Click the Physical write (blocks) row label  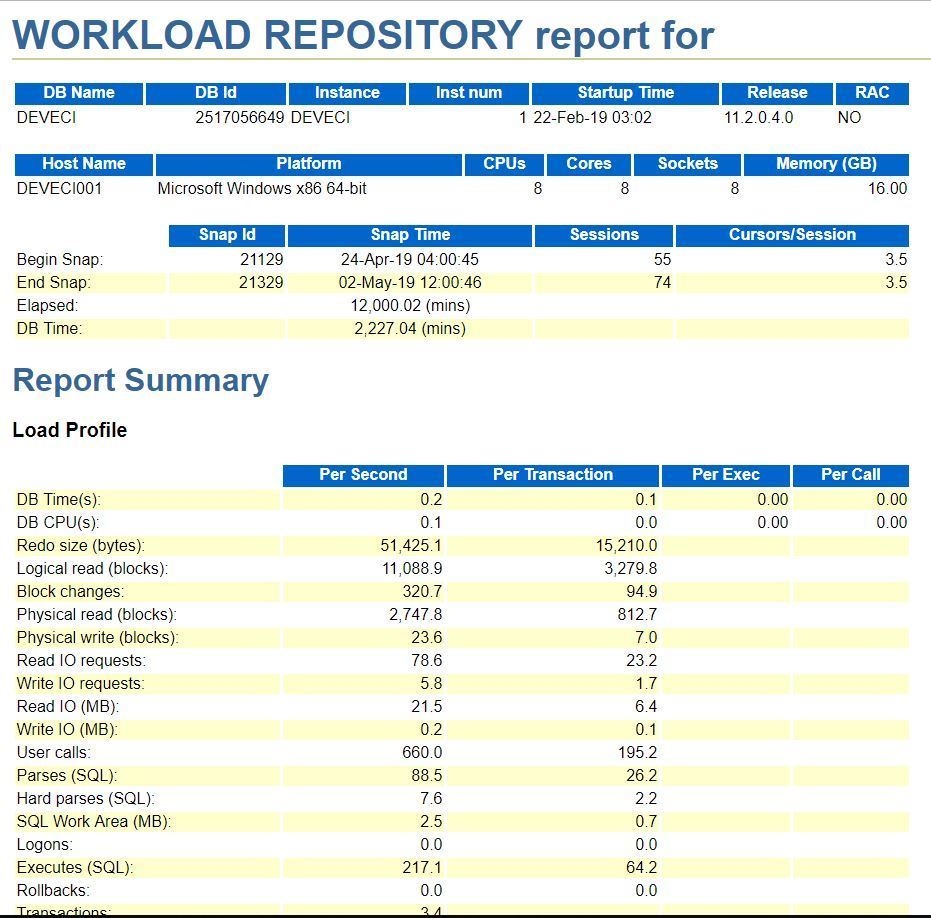click(97, 638)
